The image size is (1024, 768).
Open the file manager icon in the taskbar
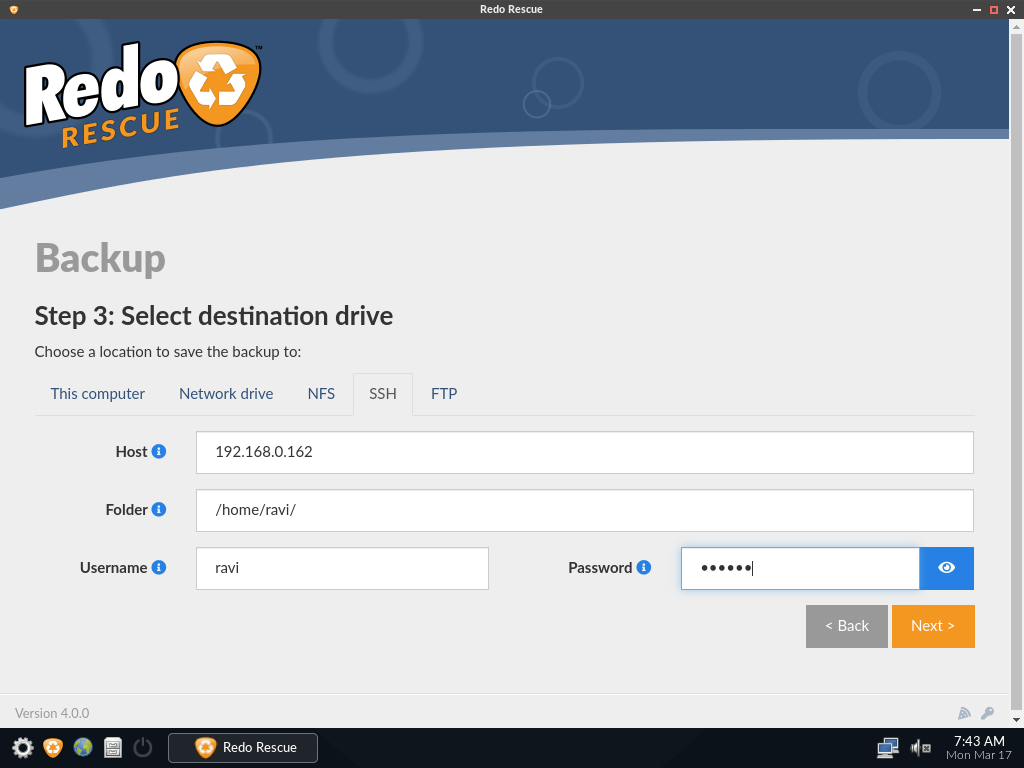pos(112,747)
